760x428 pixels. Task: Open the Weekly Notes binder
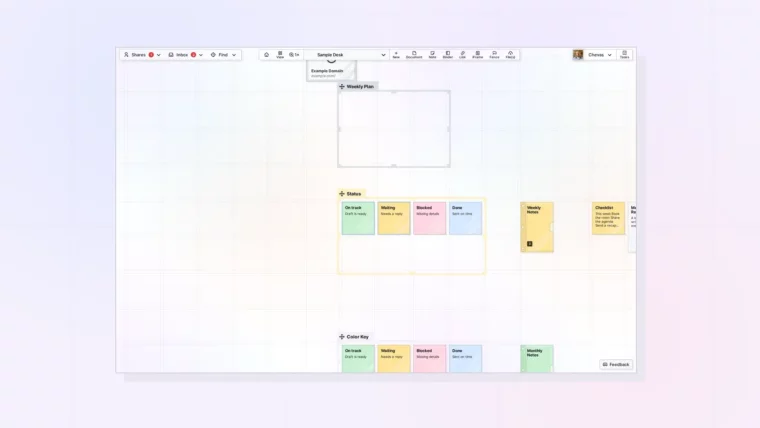537,227
